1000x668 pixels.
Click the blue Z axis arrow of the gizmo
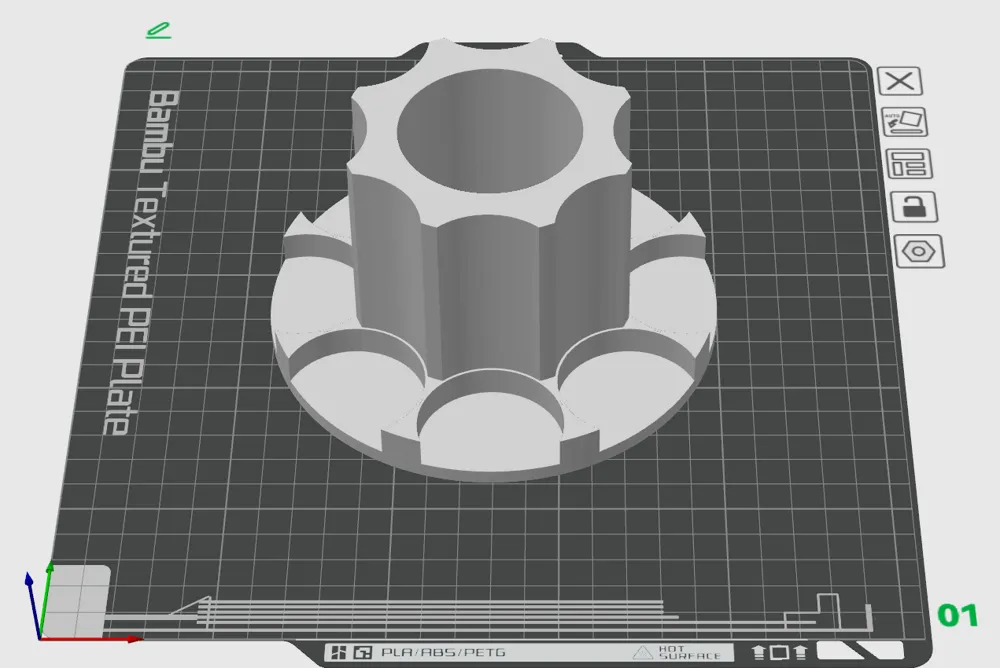pos(30,580)
